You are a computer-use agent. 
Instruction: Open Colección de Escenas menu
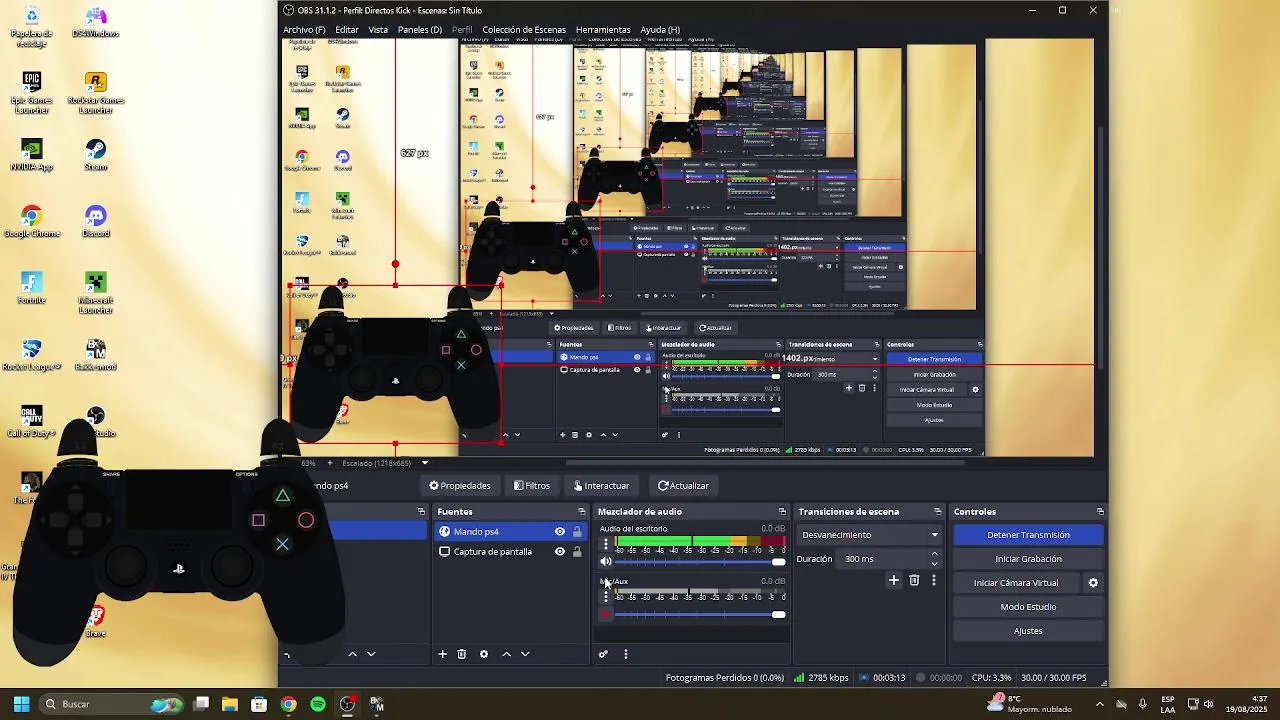coord(524,30)
